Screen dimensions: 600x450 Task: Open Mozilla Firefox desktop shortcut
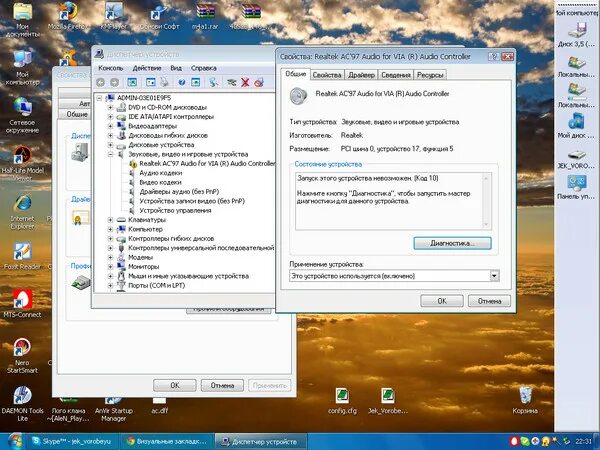pos(68,16)
